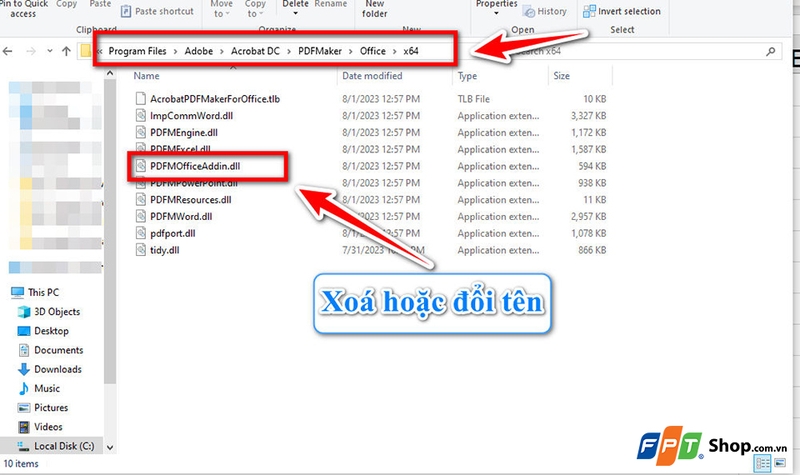Open the Delete dropdown arrow
Image resolution: width=800 pixels, height=475 pixels.
pos(295,14)
